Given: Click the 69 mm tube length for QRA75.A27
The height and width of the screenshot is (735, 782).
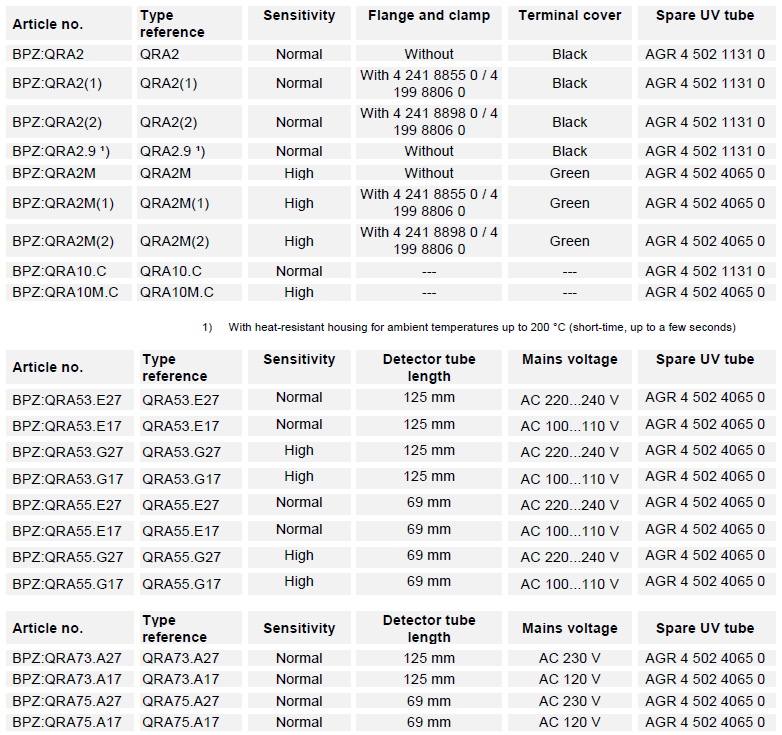Looking at the screenshot, I should (429, 701).
